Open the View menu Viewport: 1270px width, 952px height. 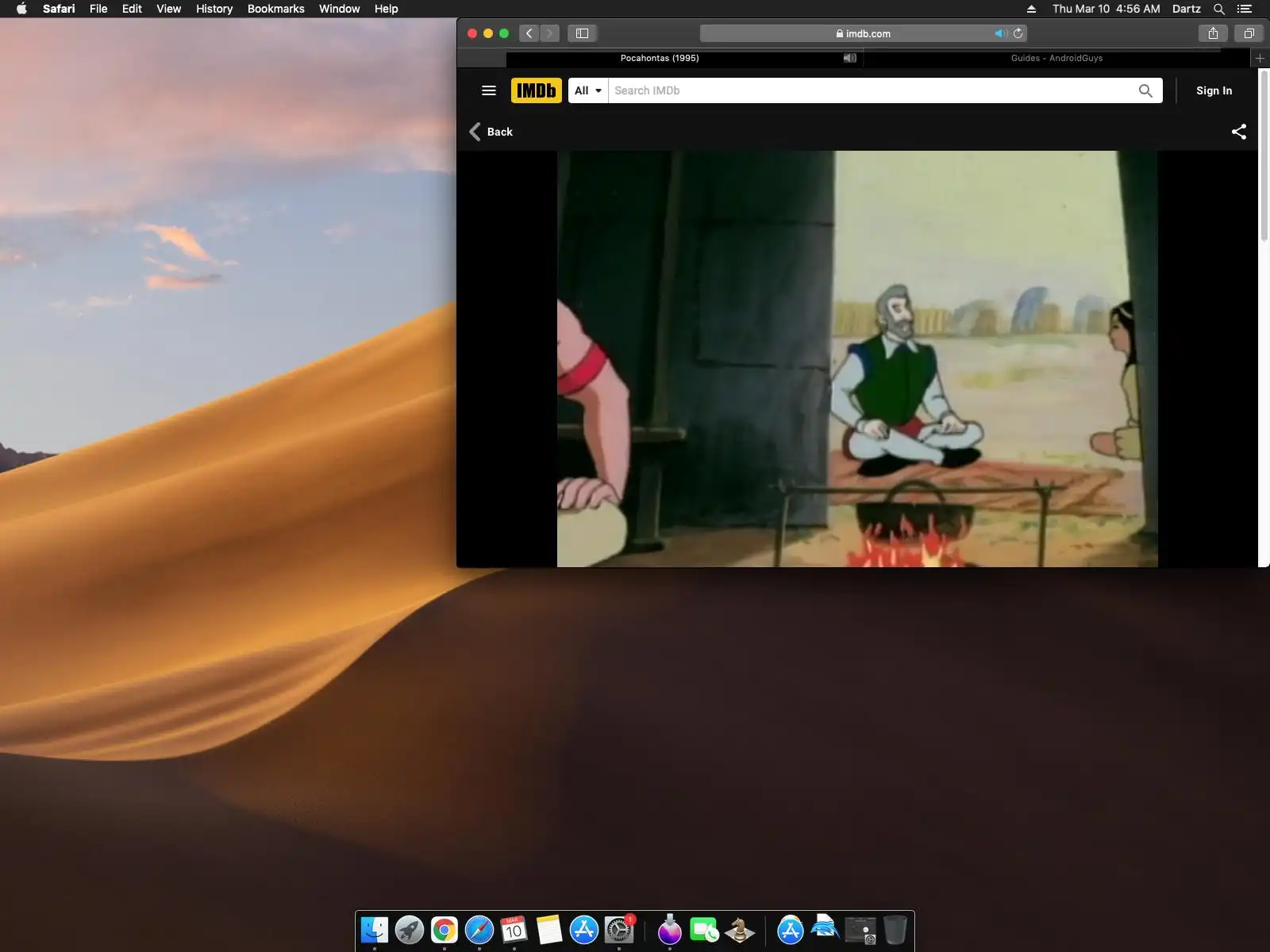pos(168,9)
